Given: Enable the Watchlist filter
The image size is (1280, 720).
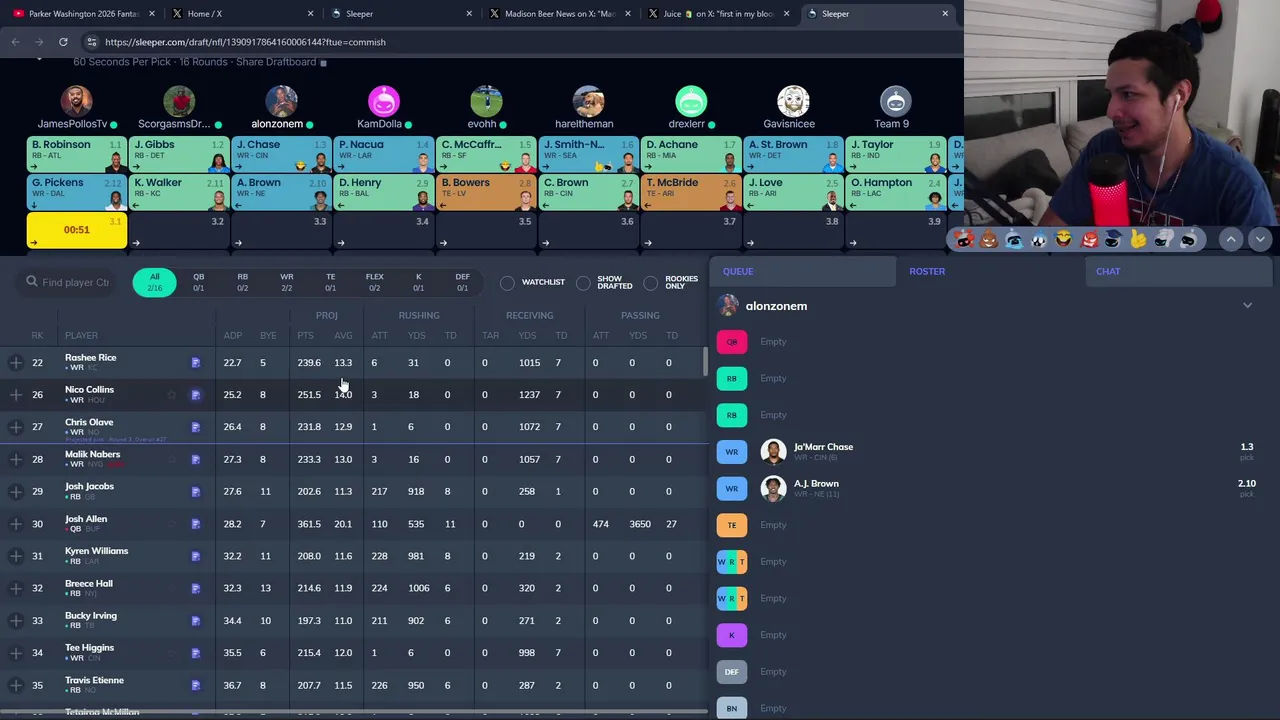Looking at the screenshot, I should pyautogui.click(x=507, y=283).
